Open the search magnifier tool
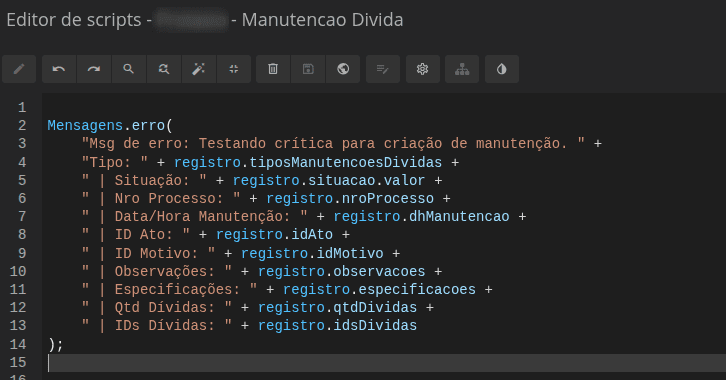Screen dimensions: 726x380 129,69
